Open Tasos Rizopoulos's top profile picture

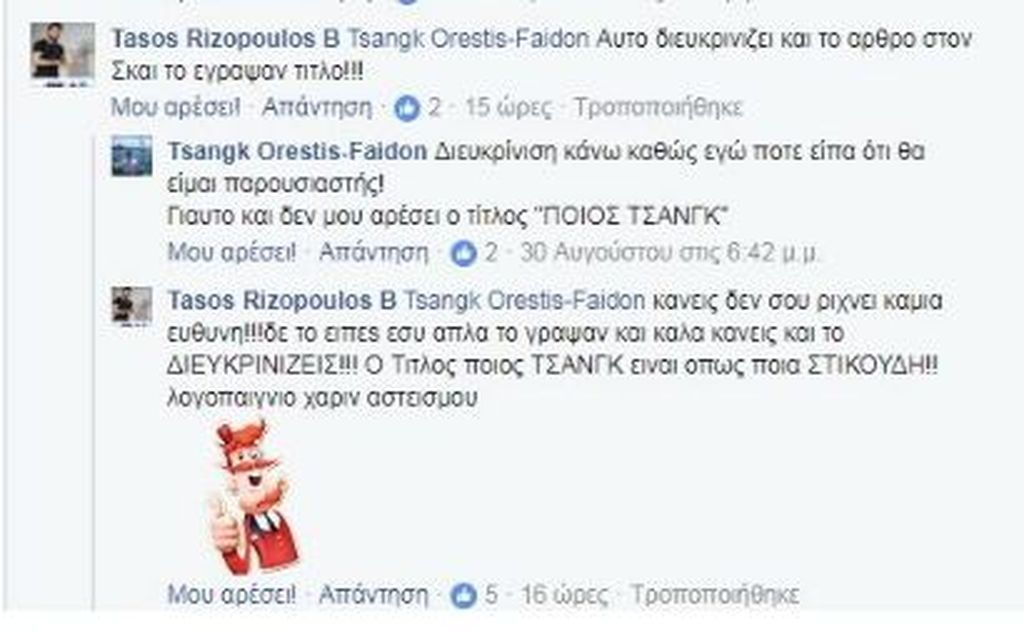(62, 54)
